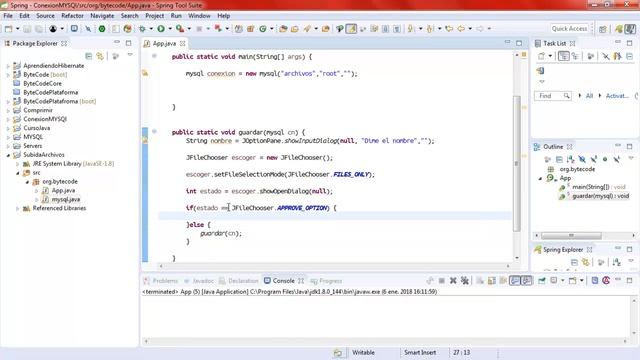Viewport: 640px width, 360px height.
Task: Click Remove Launch X icon in Console
Action: 453,280
